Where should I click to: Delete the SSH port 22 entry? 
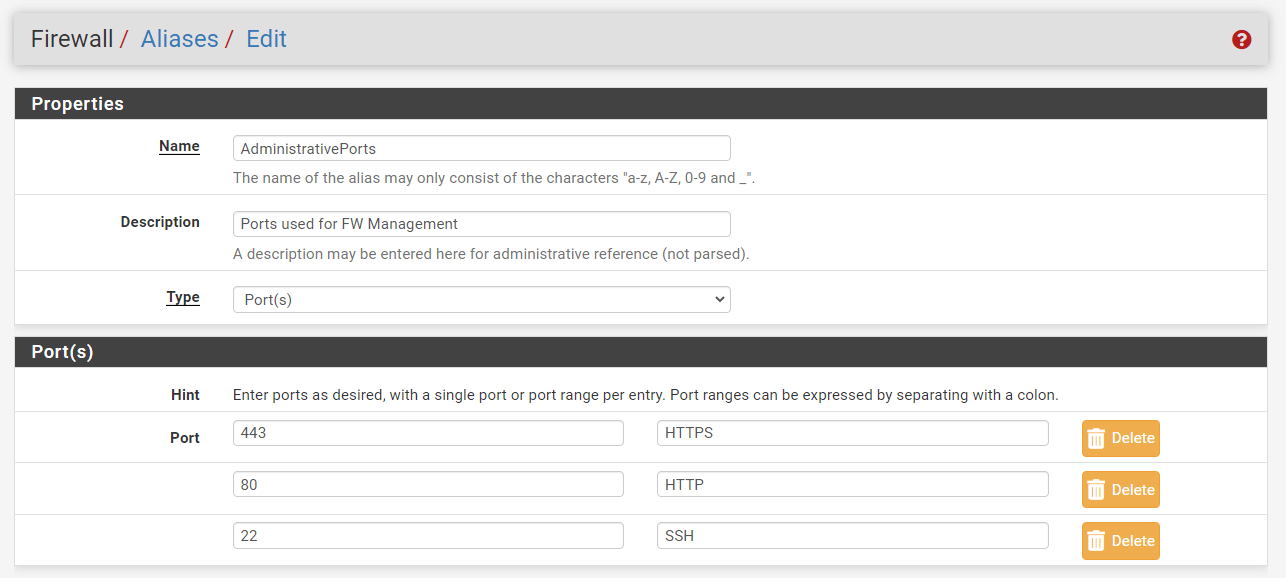coord(1121,540)
